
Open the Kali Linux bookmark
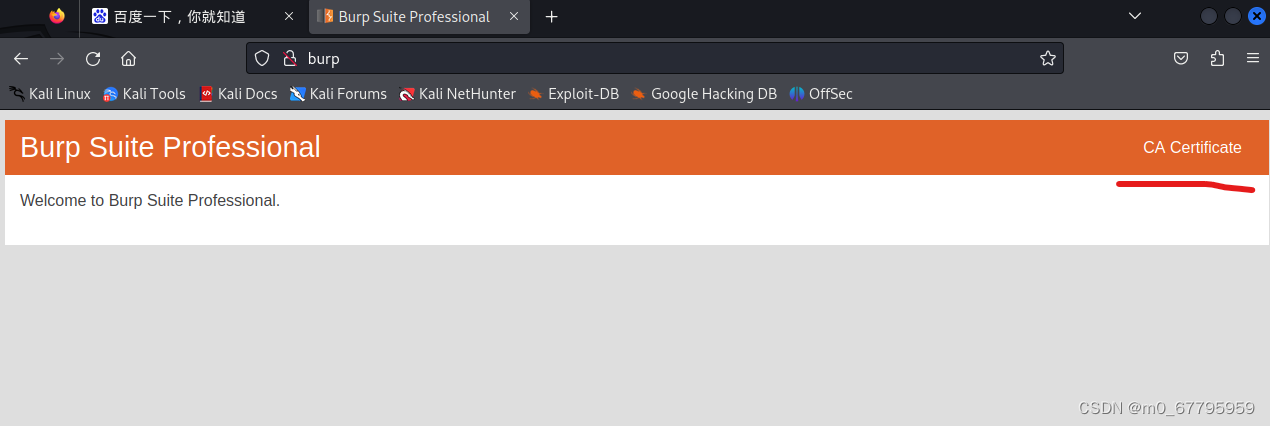coord(50,94)
